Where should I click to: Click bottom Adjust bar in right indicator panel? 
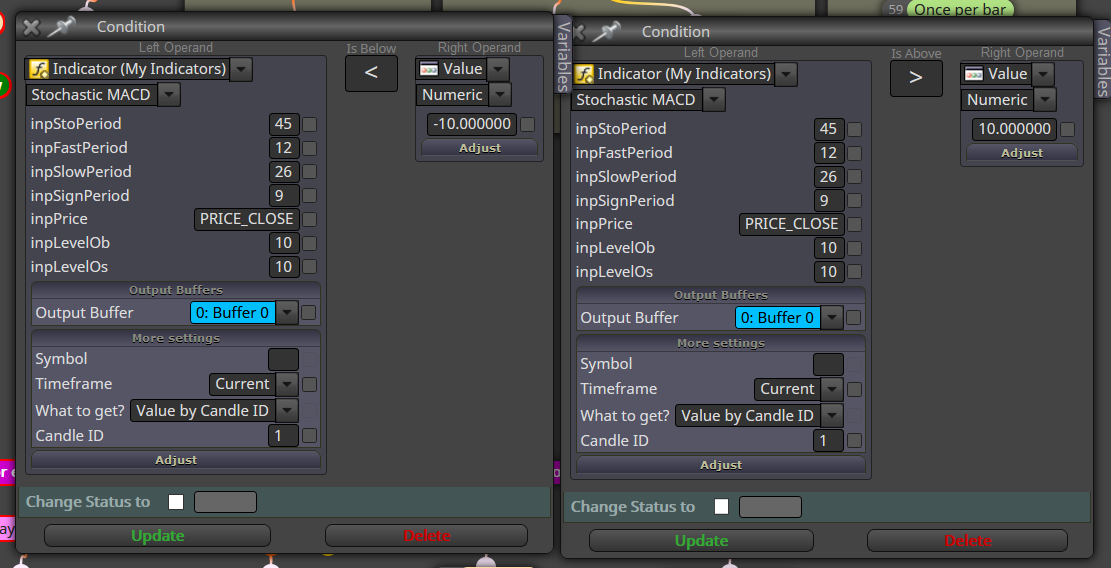click(721, 465)
